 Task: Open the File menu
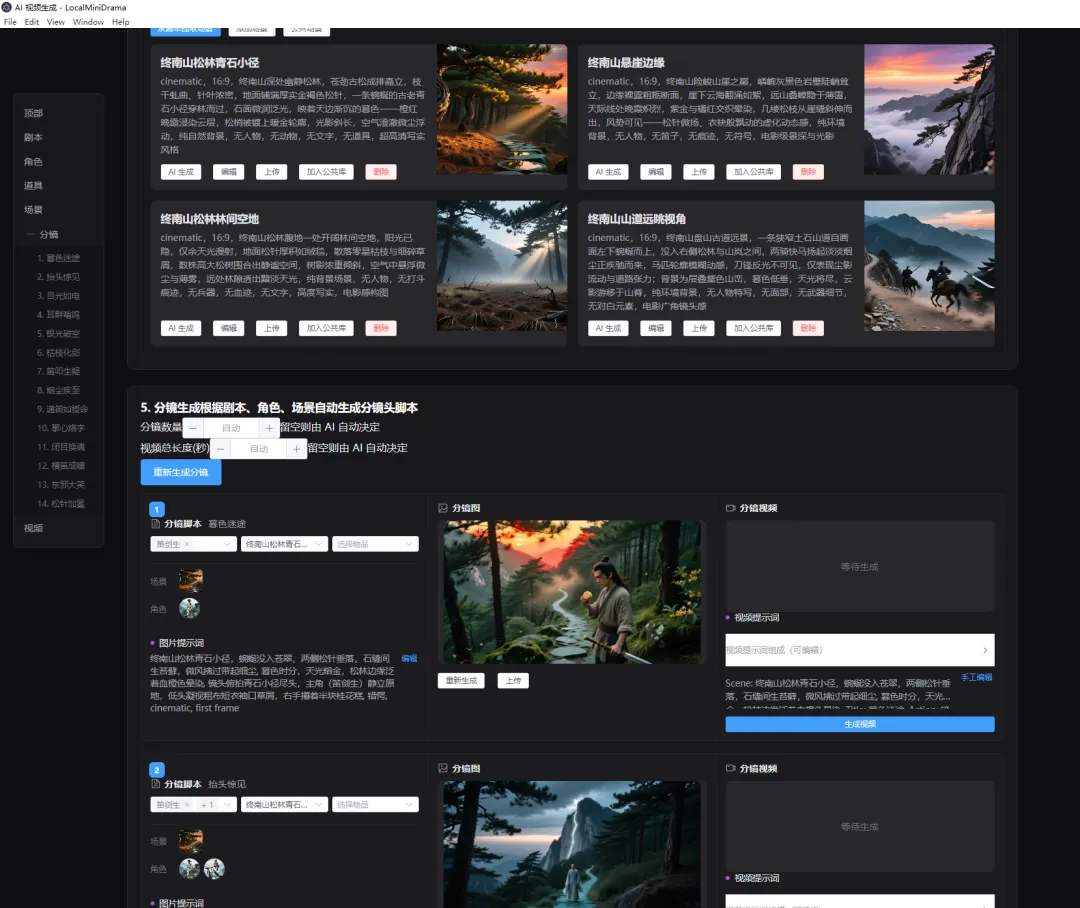pyautogui.click(x=10, y=22)
